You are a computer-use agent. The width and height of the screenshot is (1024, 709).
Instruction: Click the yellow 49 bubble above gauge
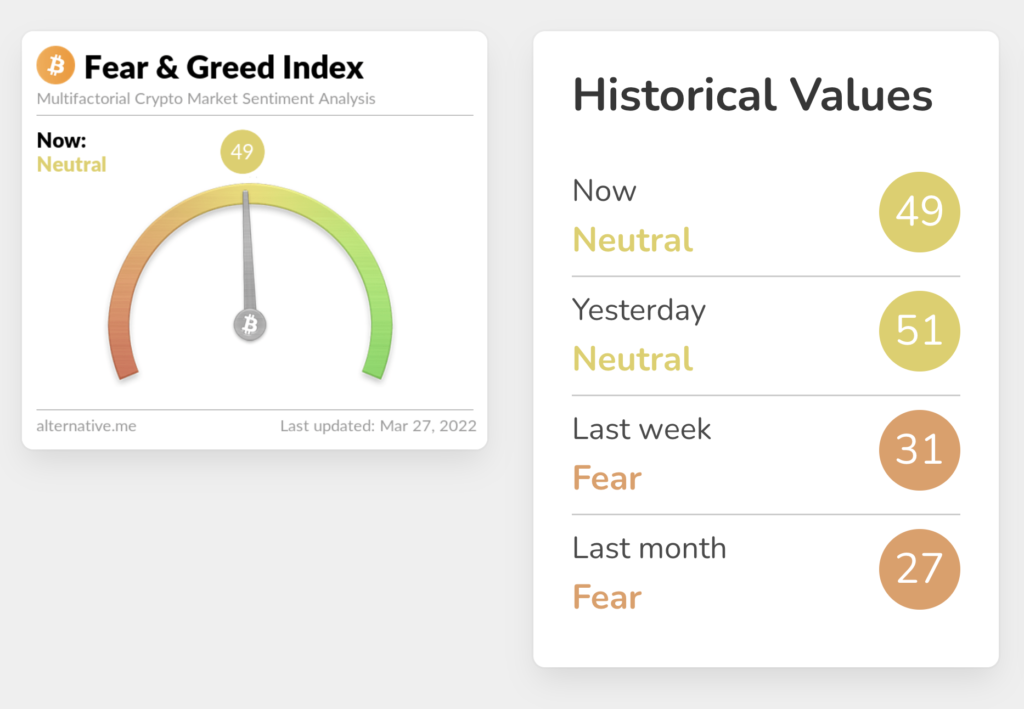(x=242, y=152)
